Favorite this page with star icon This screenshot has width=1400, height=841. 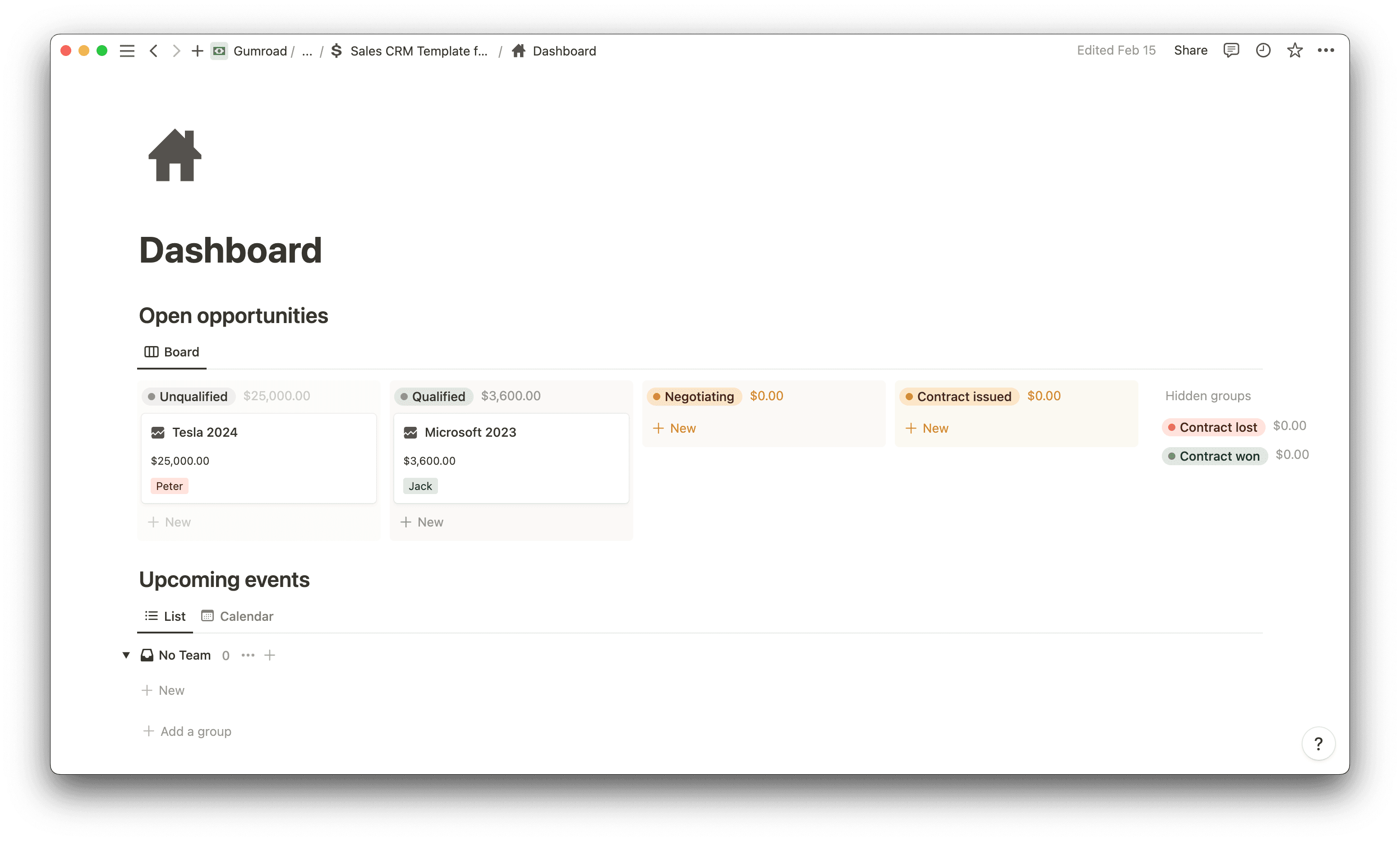click(x=1294, y=51)
